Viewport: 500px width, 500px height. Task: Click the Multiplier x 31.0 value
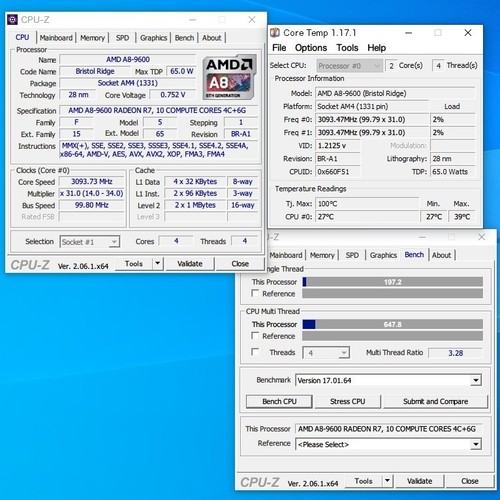click(92, 193)
